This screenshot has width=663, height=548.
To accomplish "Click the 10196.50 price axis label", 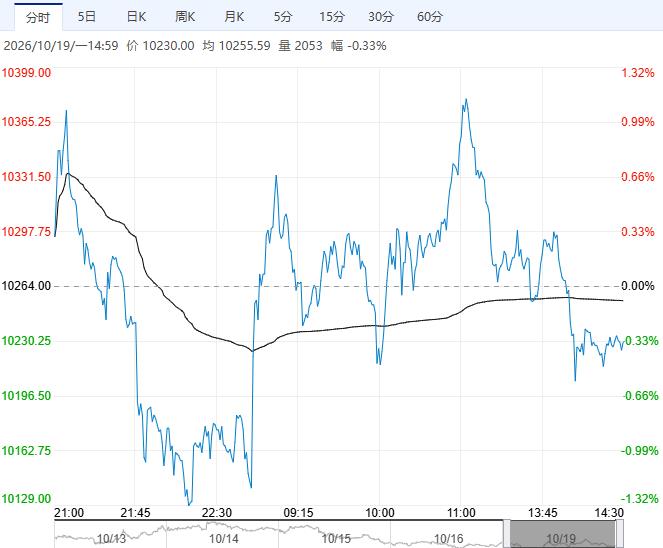I will coord(26,396).
